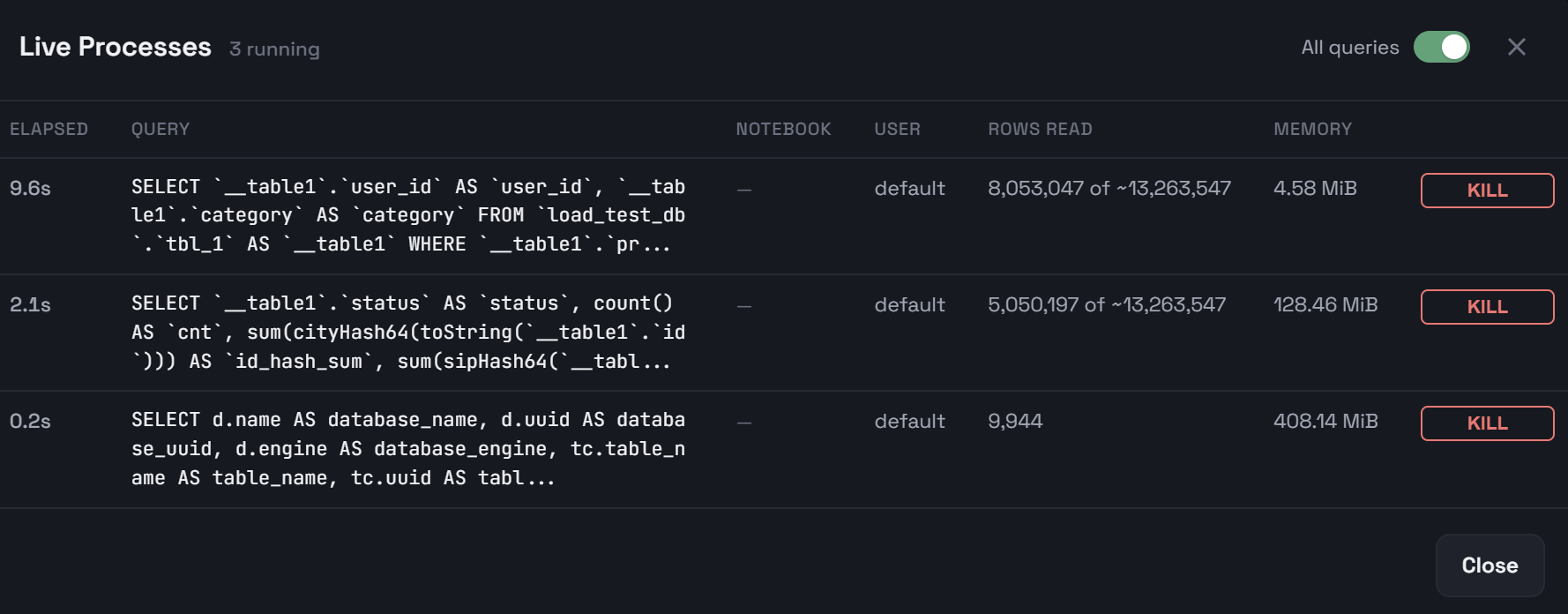
Task: Click the ROWS READ column header
Action: click(x=1040, y=129)
